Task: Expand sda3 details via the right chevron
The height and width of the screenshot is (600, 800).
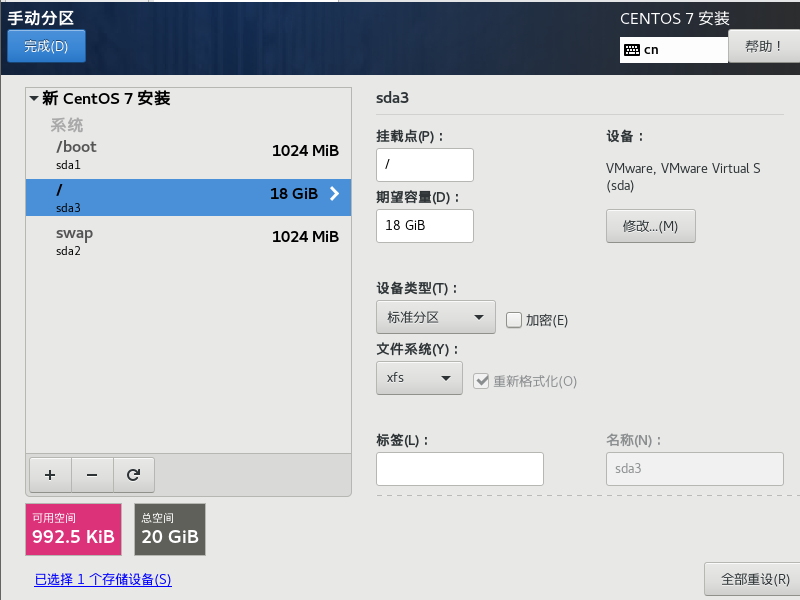Action: coord(335,194)
